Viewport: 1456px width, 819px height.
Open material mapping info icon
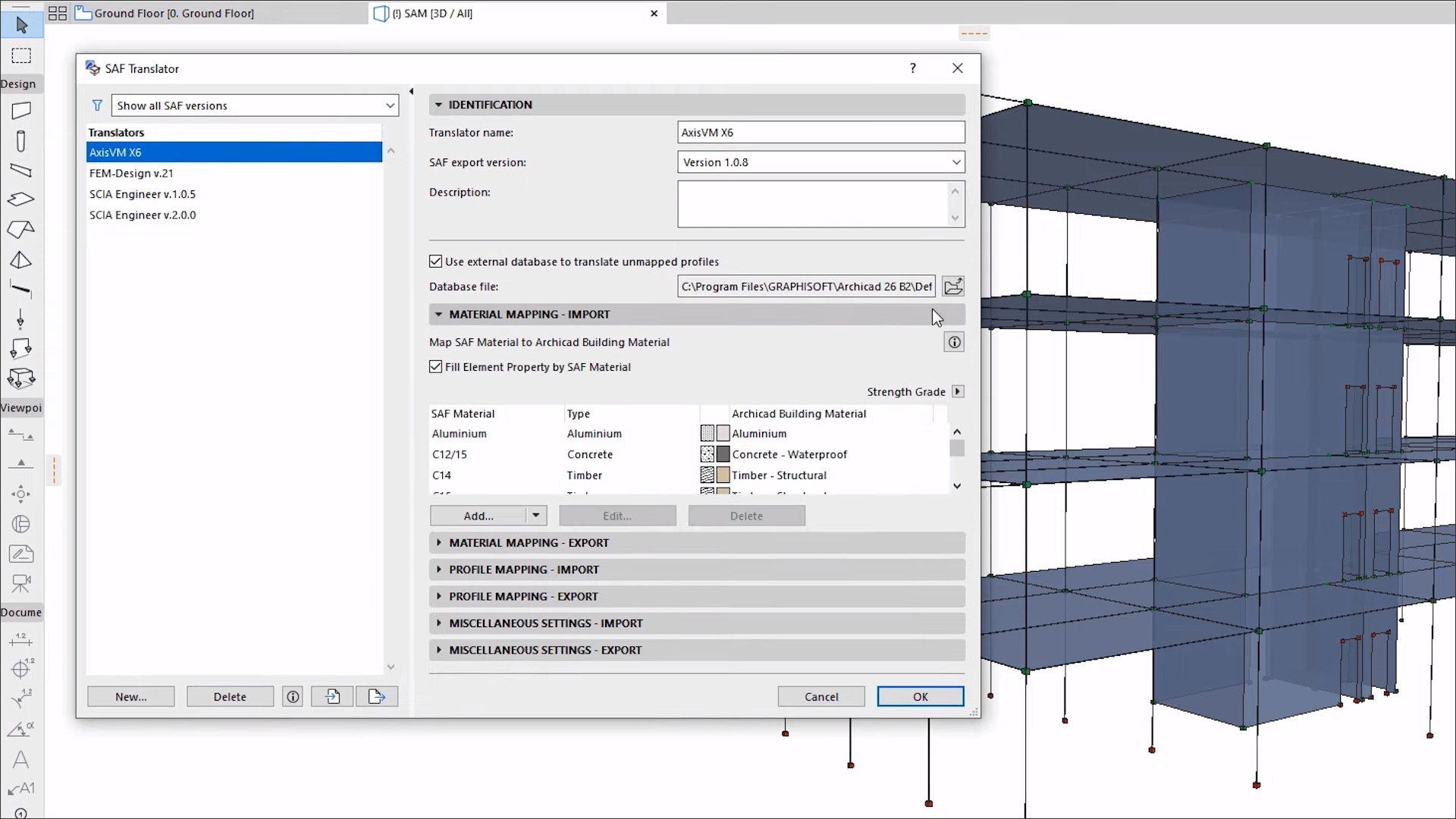point(954,342)
